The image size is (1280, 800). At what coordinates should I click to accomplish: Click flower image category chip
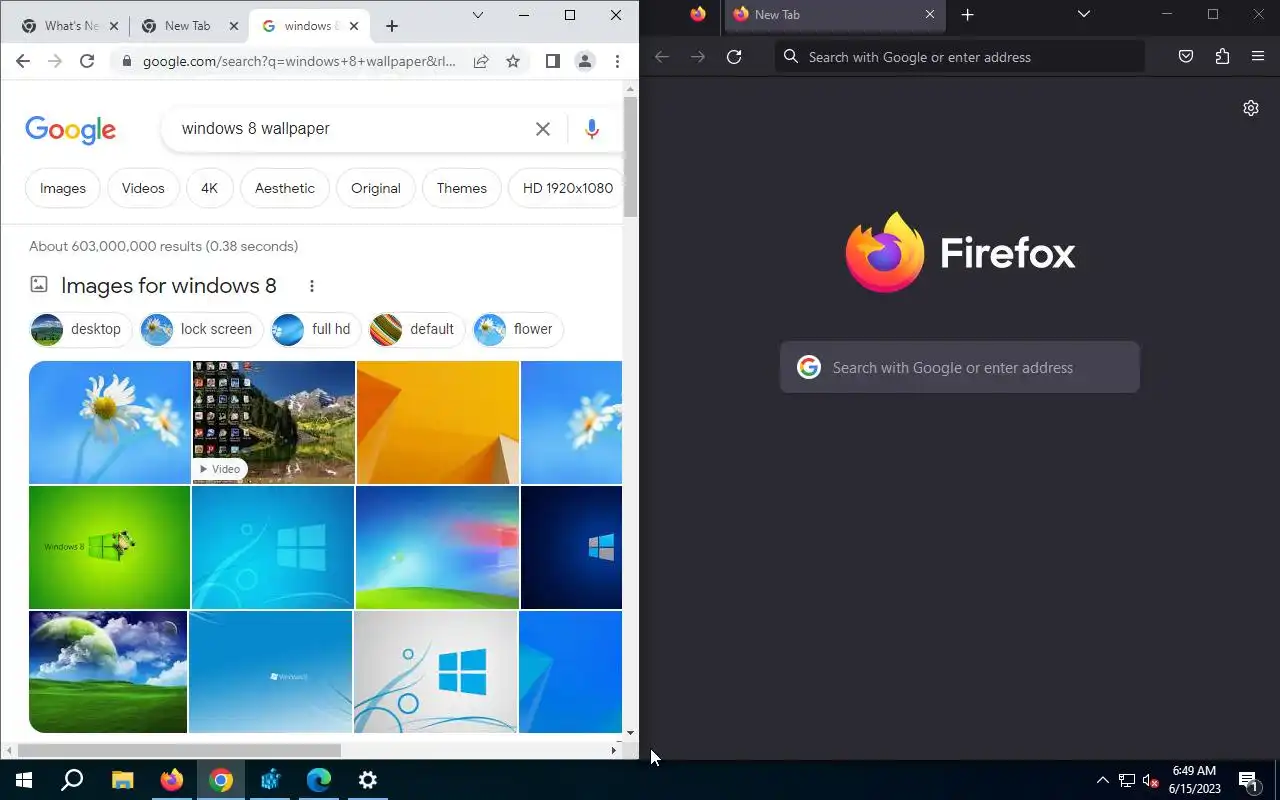518,329
